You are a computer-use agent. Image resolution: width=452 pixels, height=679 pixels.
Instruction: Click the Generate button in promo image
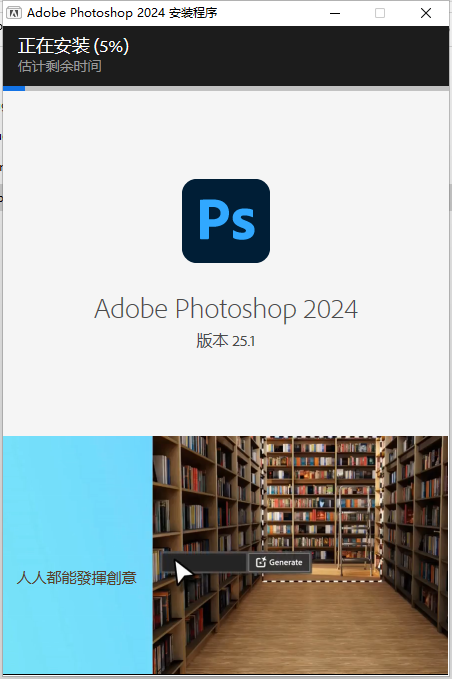(279, 562)
